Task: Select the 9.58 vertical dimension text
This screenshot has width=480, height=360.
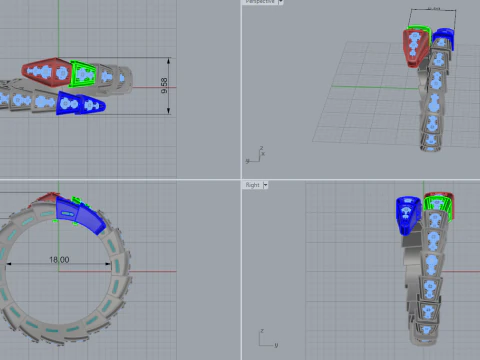Action: [164, 85]
